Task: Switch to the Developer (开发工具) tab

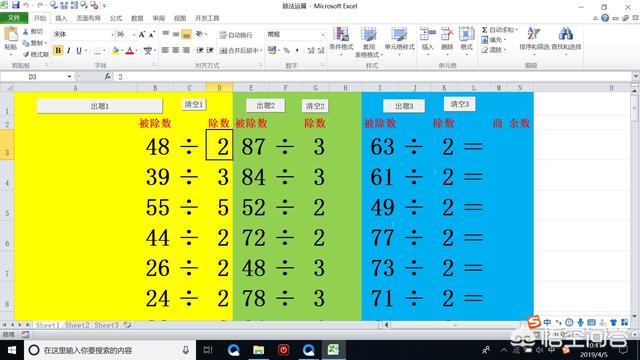Action: pos(207,18)
